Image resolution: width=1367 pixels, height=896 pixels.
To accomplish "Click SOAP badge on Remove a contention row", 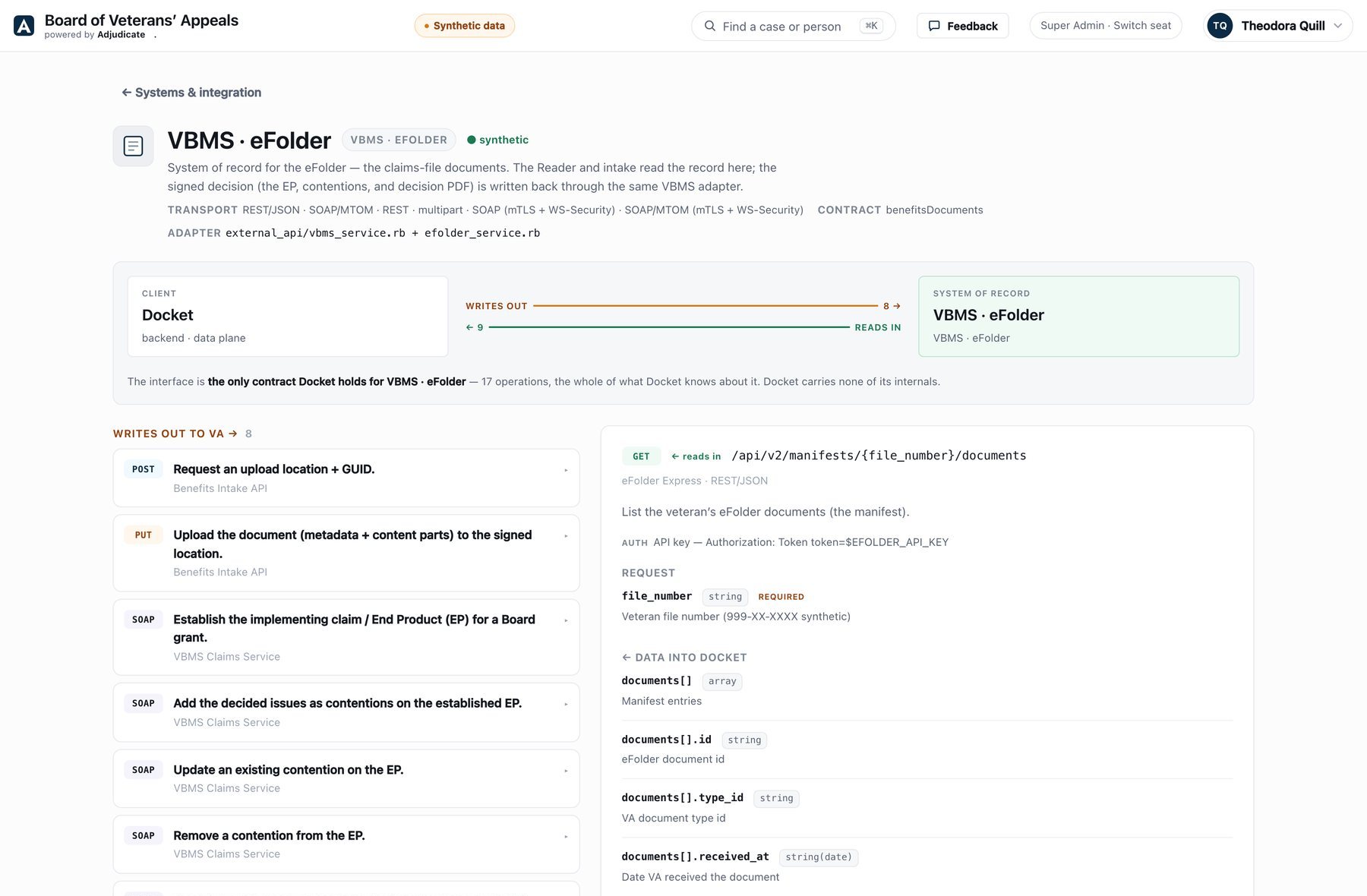I will 143,836.
